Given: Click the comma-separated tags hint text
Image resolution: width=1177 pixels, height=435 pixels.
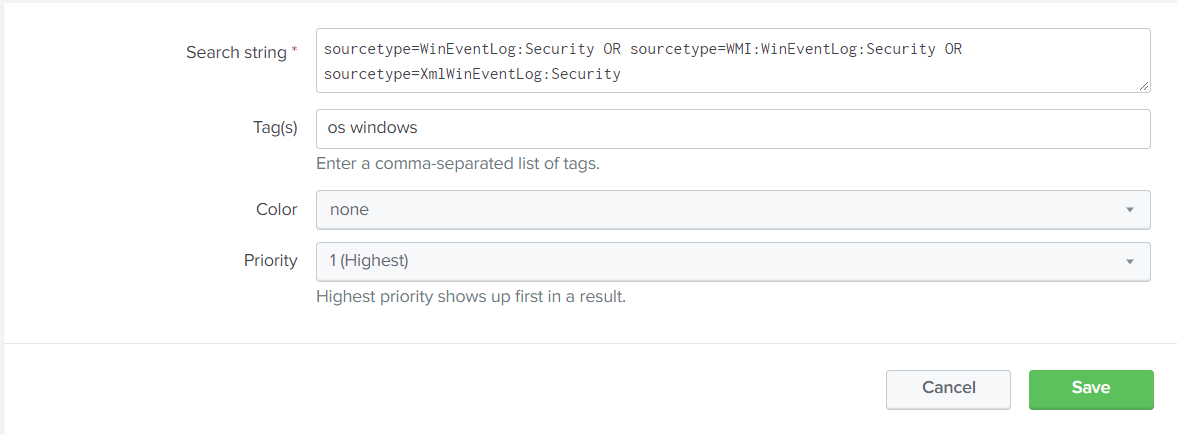Looking at the screenshot, I should click(x=457, y=163).
